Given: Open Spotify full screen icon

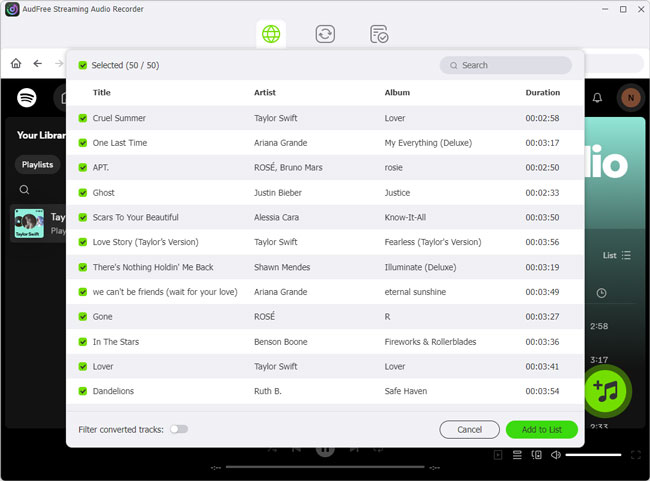Looking at the screenshot, I should pos(635,455).
